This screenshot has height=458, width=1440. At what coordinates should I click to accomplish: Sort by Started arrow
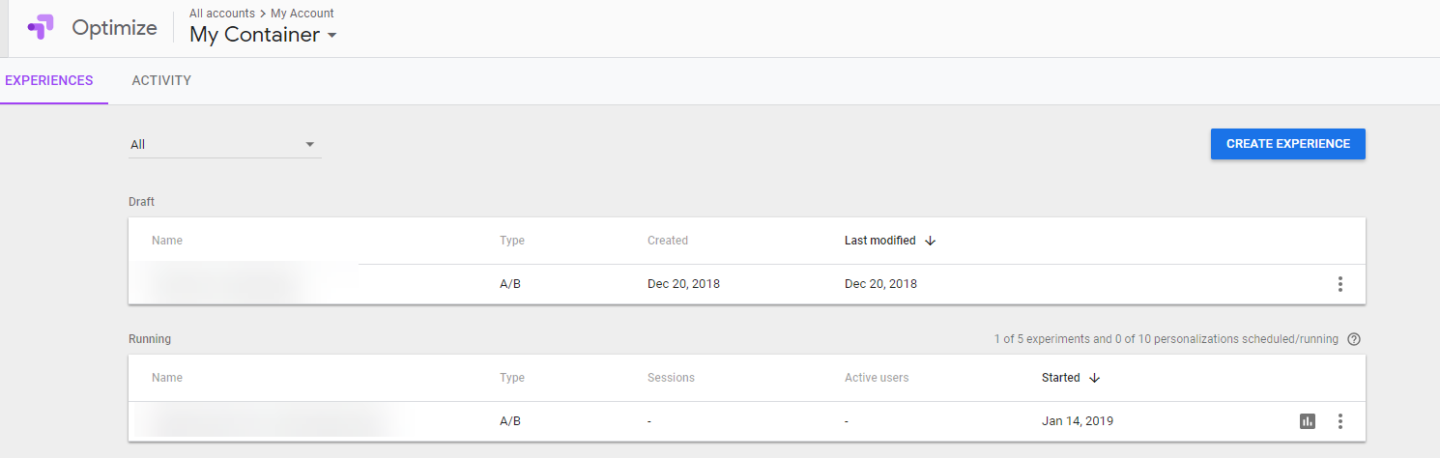click(x=1094, y=378)
